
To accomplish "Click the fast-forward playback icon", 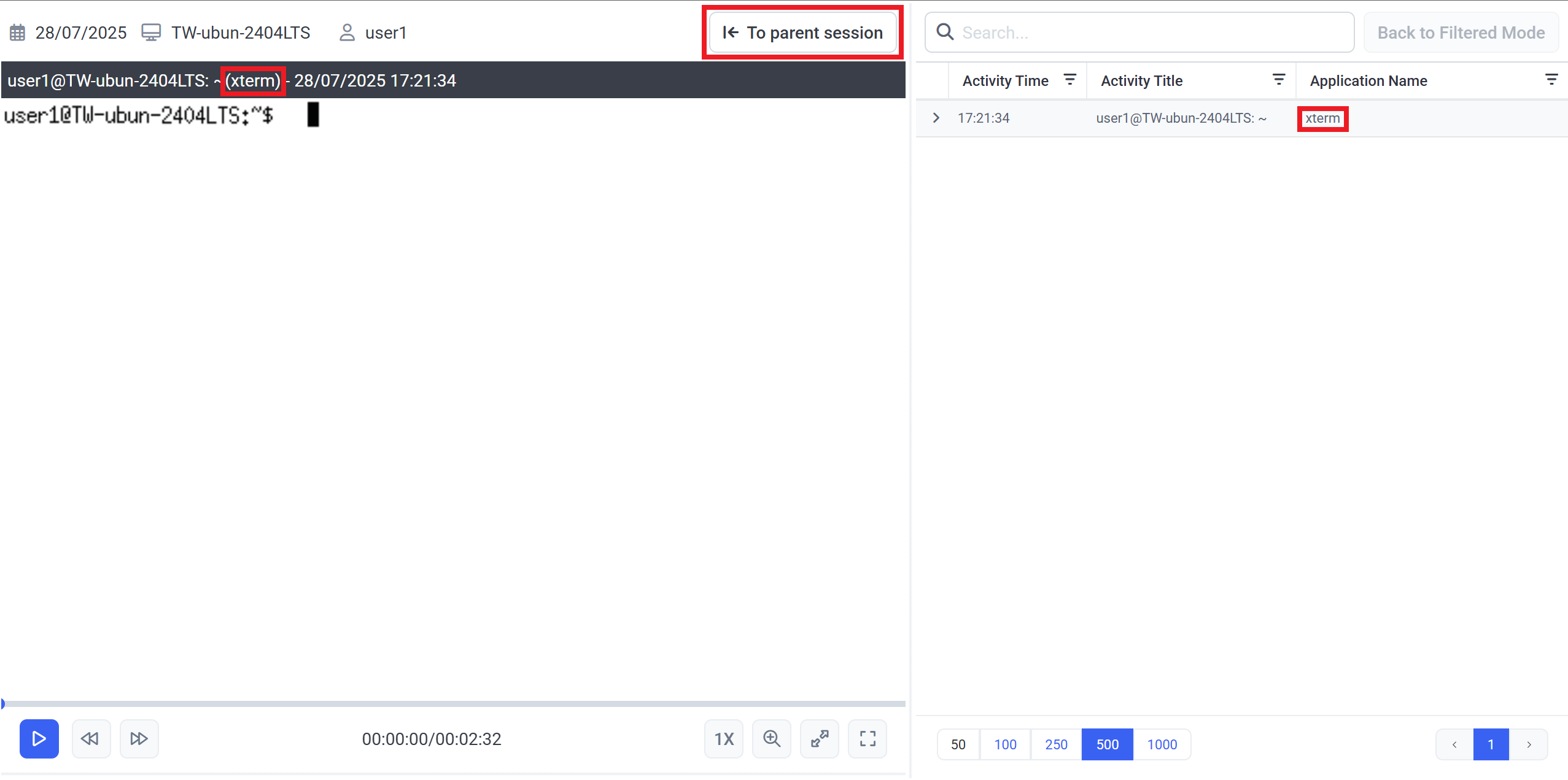I will 139,739.
